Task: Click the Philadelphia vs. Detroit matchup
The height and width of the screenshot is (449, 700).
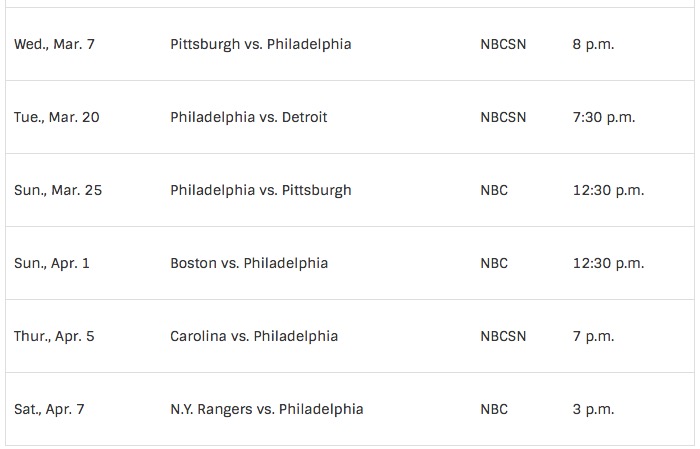Action: [x=248, y=117]
